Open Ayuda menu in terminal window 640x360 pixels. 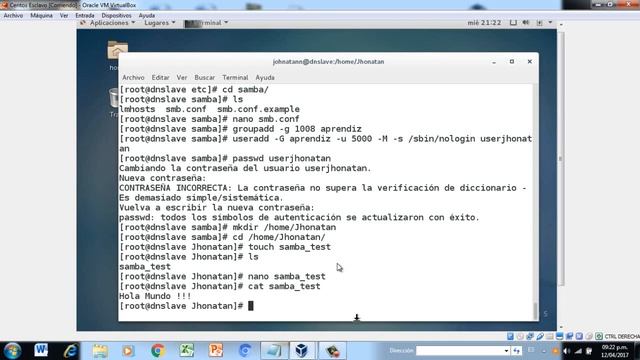click(265, 78)
